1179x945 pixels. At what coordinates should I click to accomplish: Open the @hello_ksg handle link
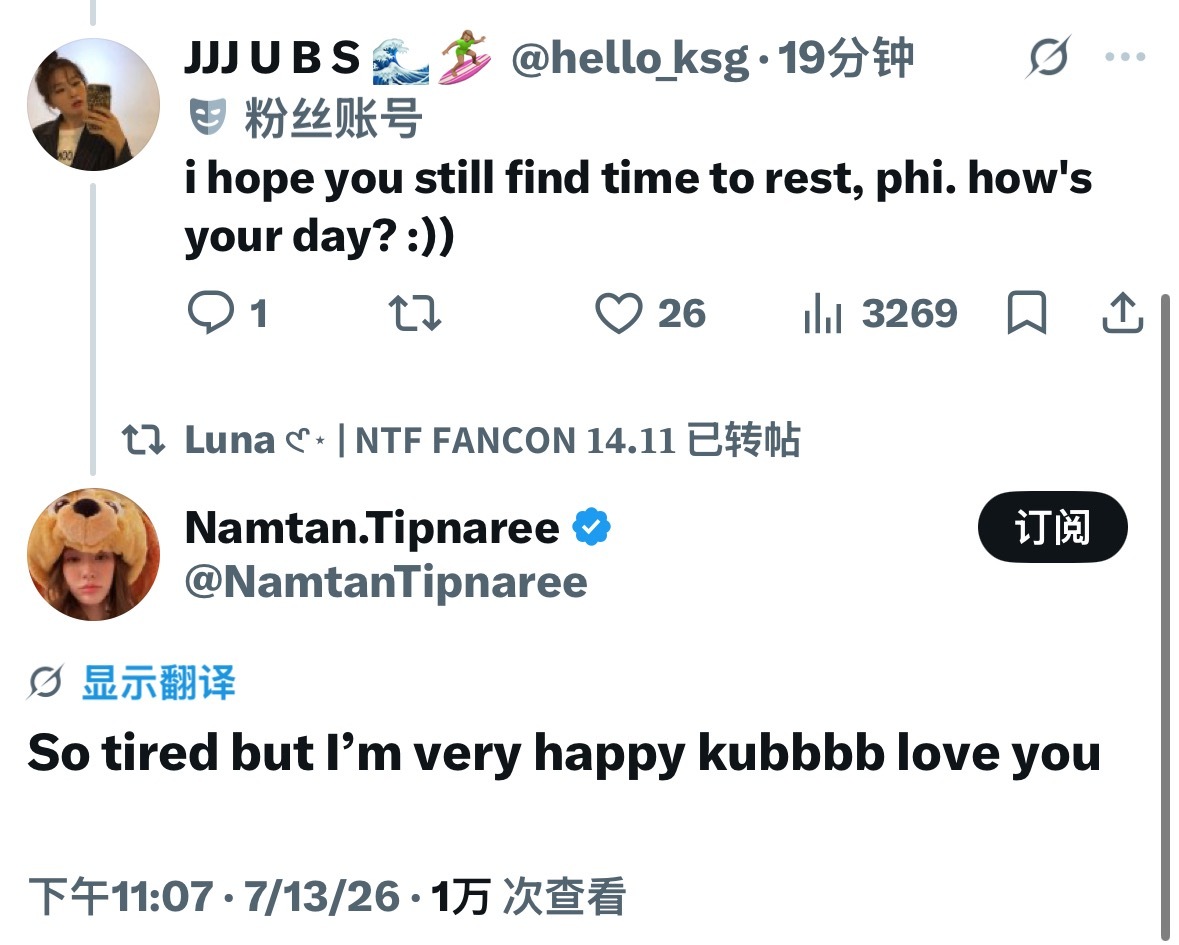[x=630, y=58]
